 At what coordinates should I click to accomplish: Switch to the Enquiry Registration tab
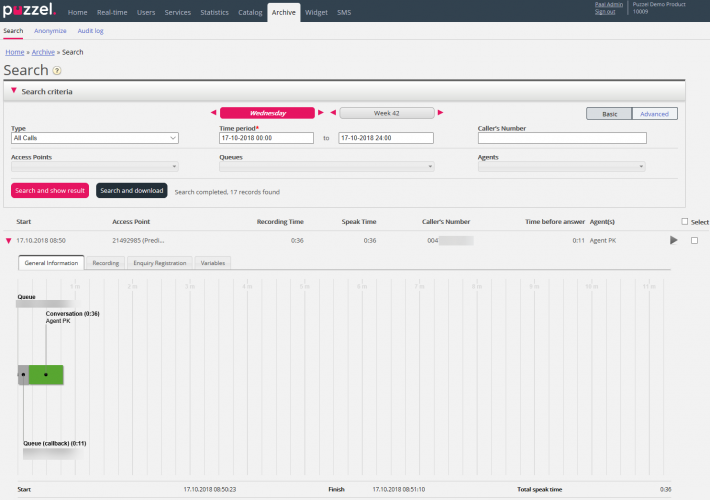[160, 263]
